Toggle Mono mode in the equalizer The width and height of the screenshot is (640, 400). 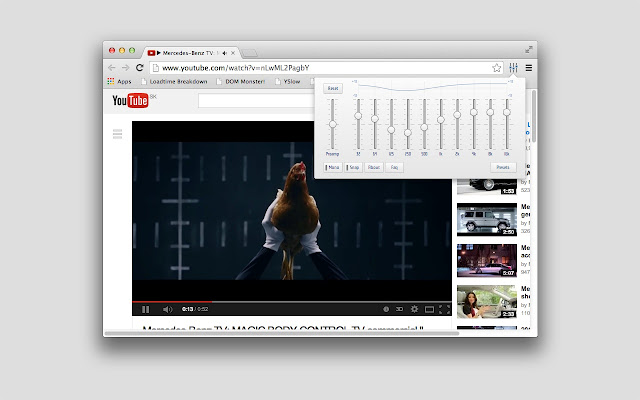333,167
